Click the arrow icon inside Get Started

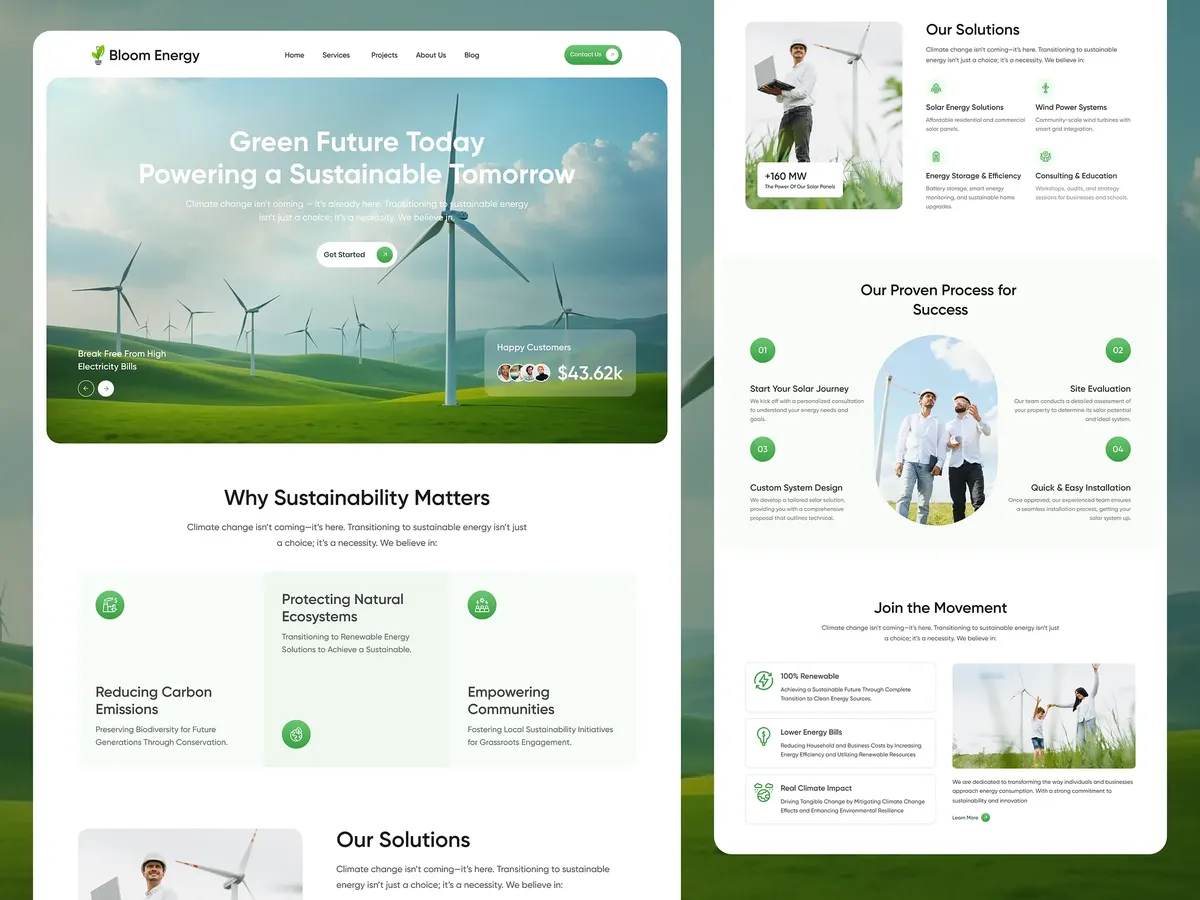tap(384, 255)
